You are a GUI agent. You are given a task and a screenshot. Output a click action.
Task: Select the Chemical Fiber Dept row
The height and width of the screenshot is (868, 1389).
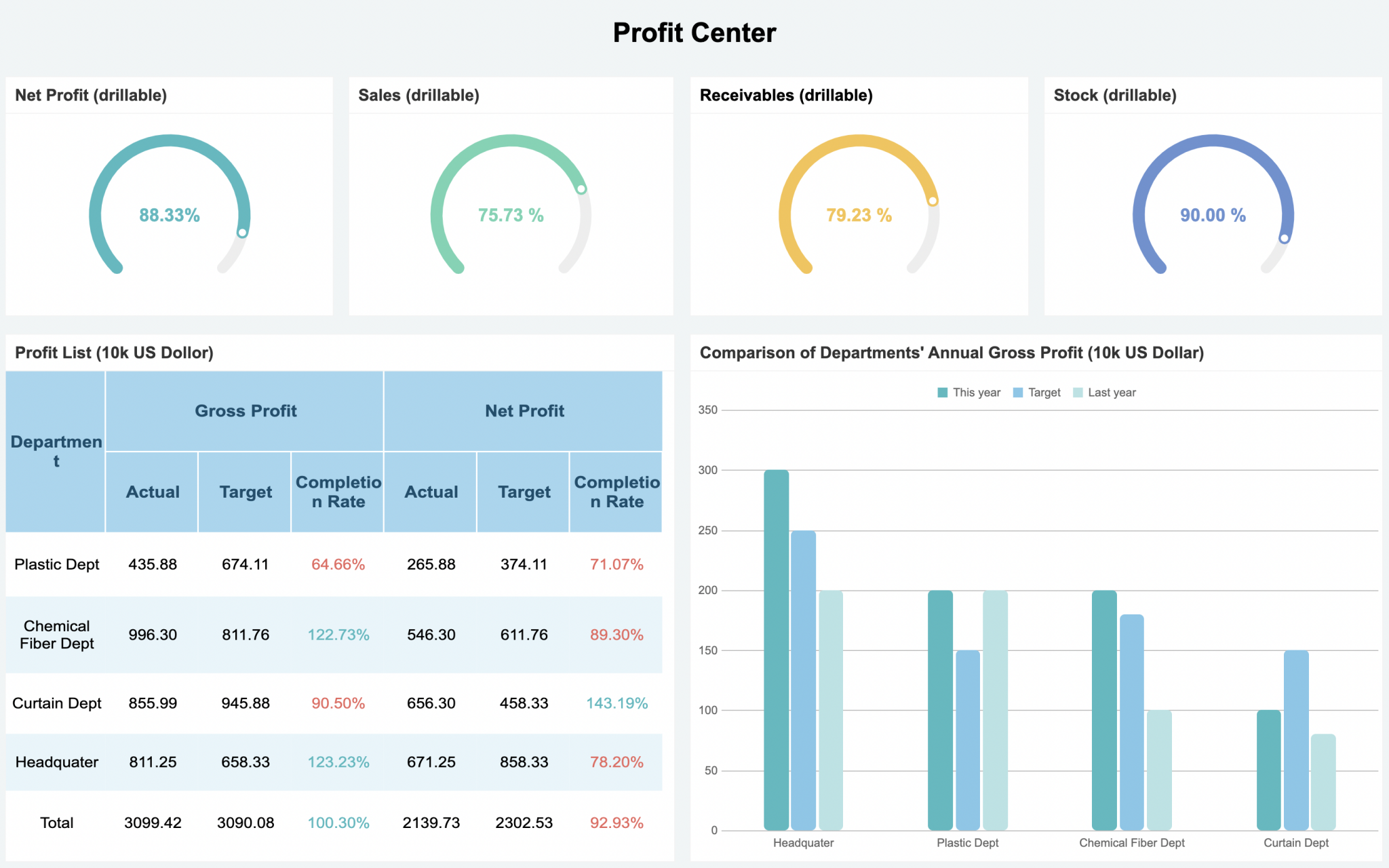56,635
